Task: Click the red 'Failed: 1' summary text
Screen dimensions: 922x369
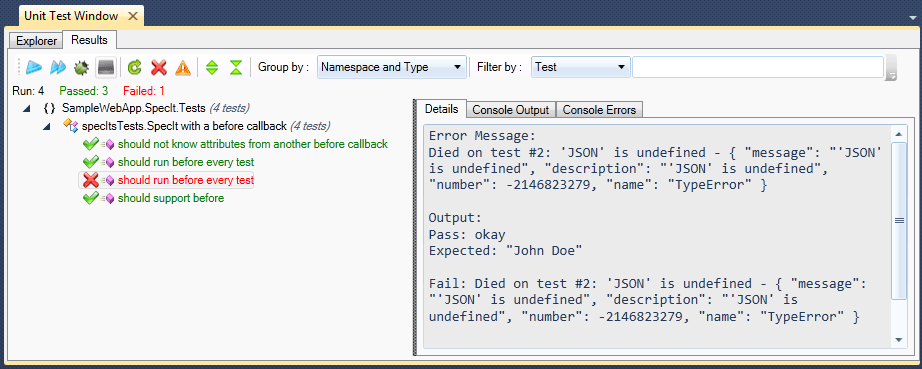Action: [x=144, y=91]
